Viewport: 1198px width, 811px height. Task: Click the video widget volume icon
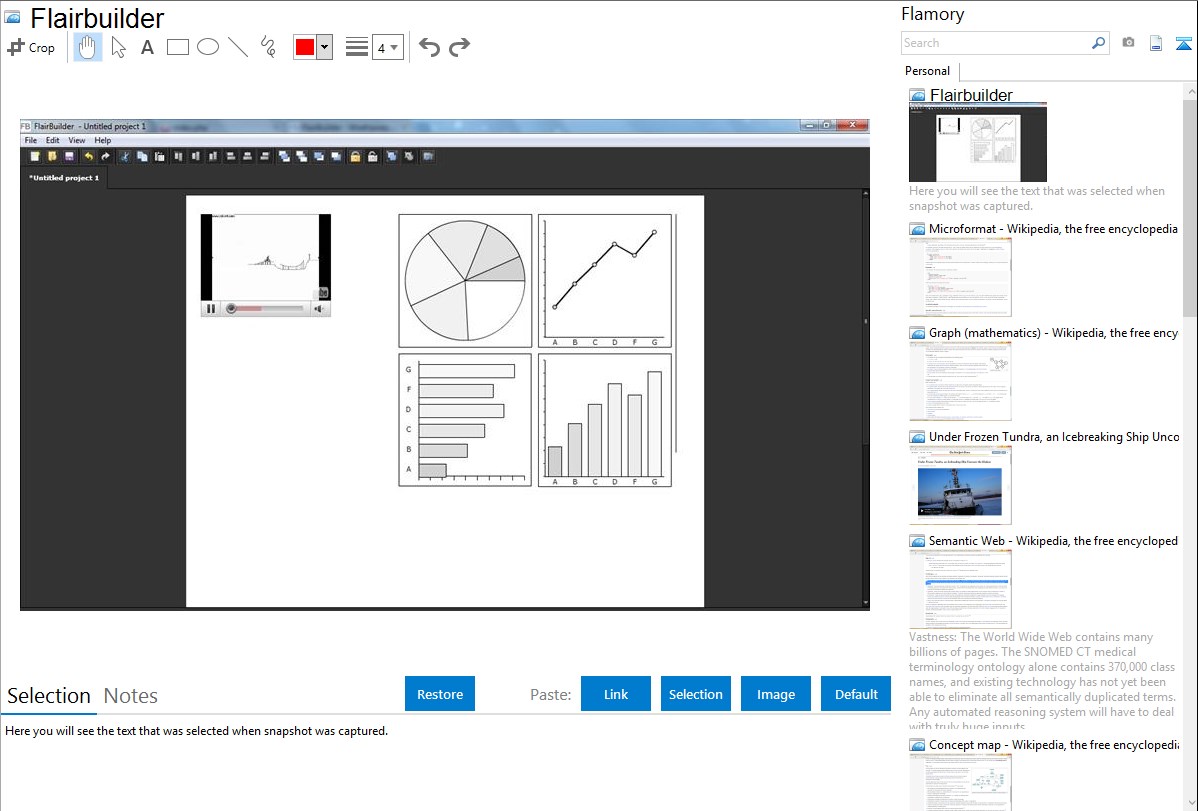pyautogui.click(x=319, y=309)
